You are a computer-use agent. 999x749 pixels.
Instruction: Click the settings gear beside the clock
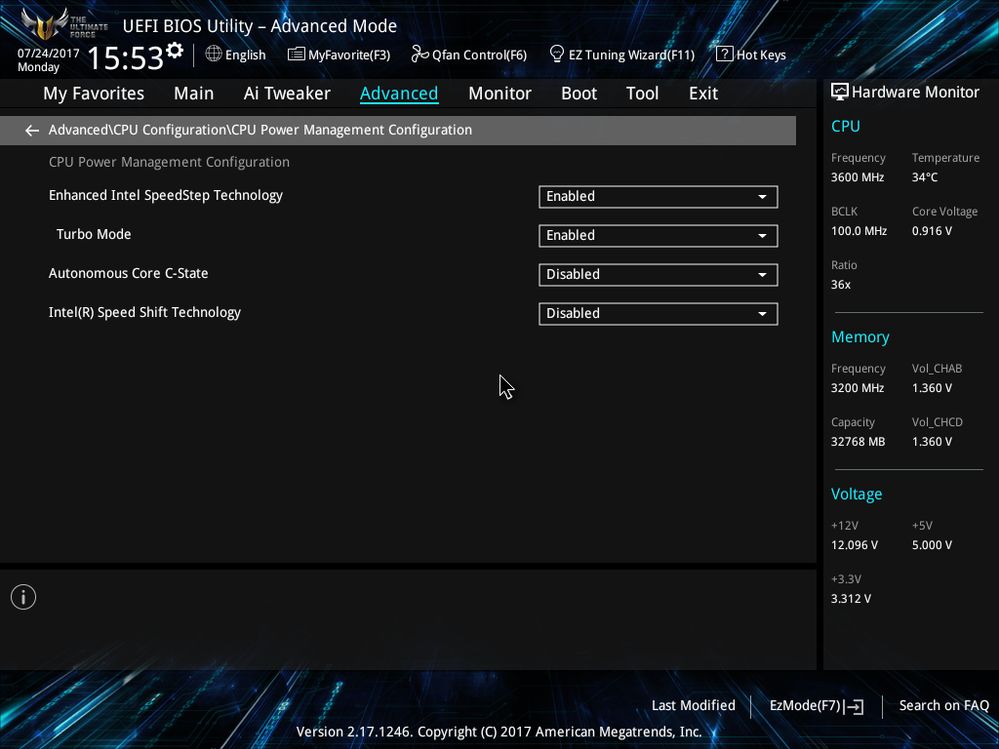tap(175, 50)
